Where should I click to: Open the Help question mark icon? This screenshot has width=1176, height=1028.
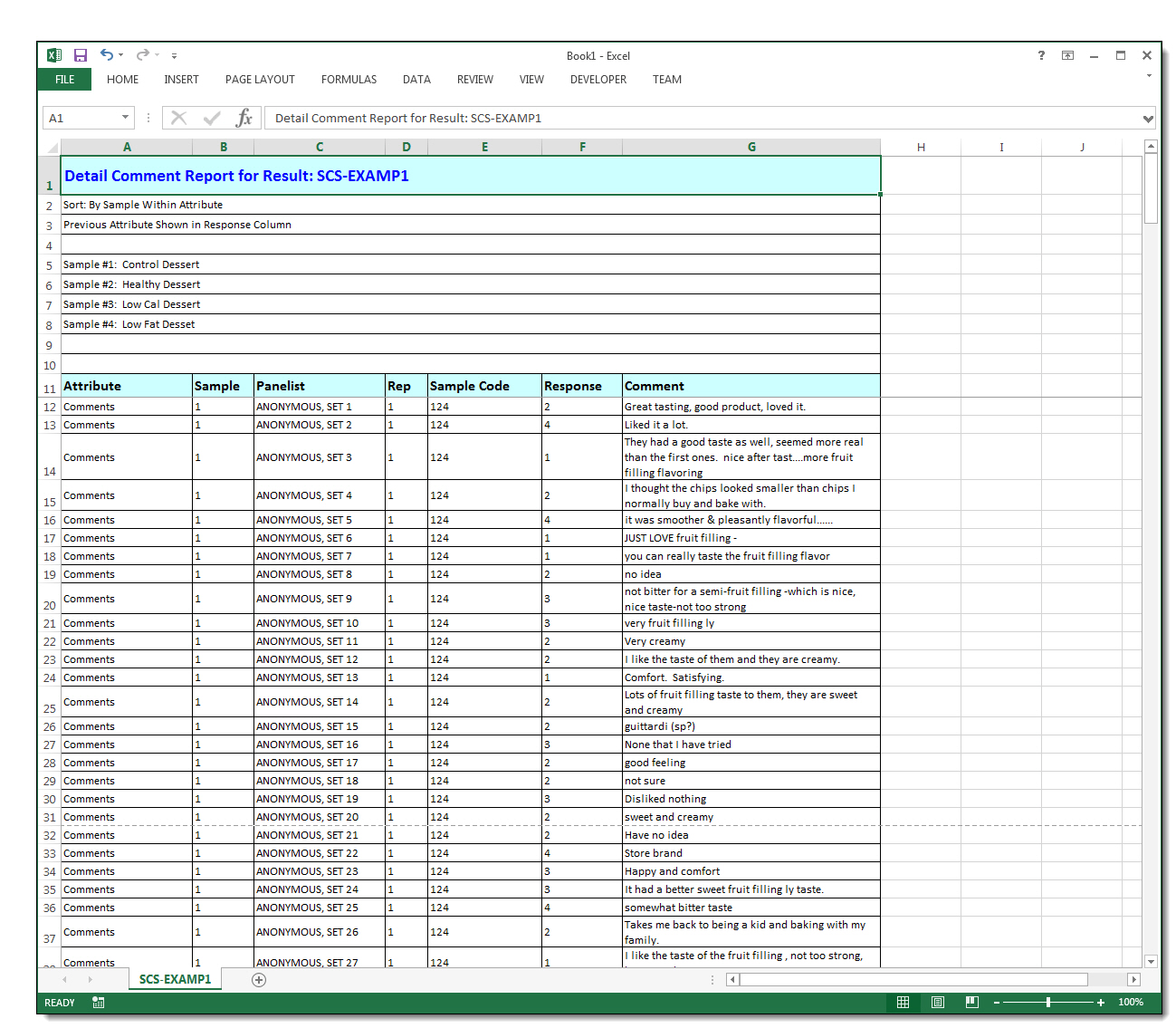click(1041, 55)
